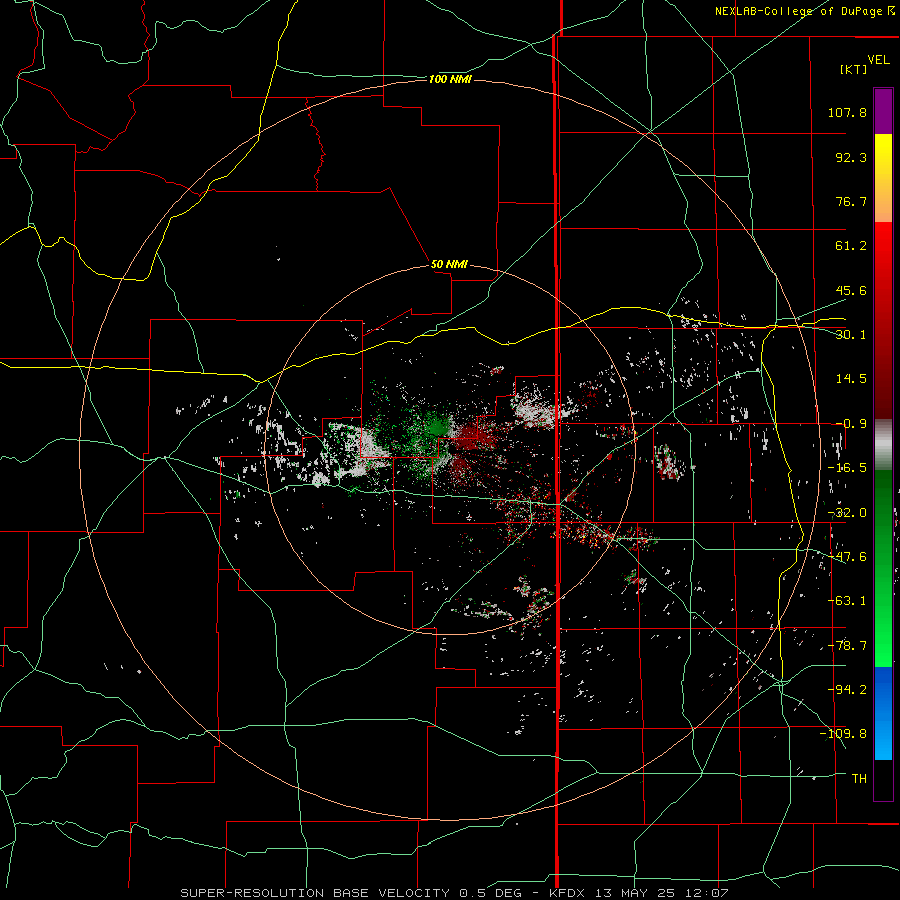
Task: Click the -109.8 velocity scale value
Action: (843, 734)
